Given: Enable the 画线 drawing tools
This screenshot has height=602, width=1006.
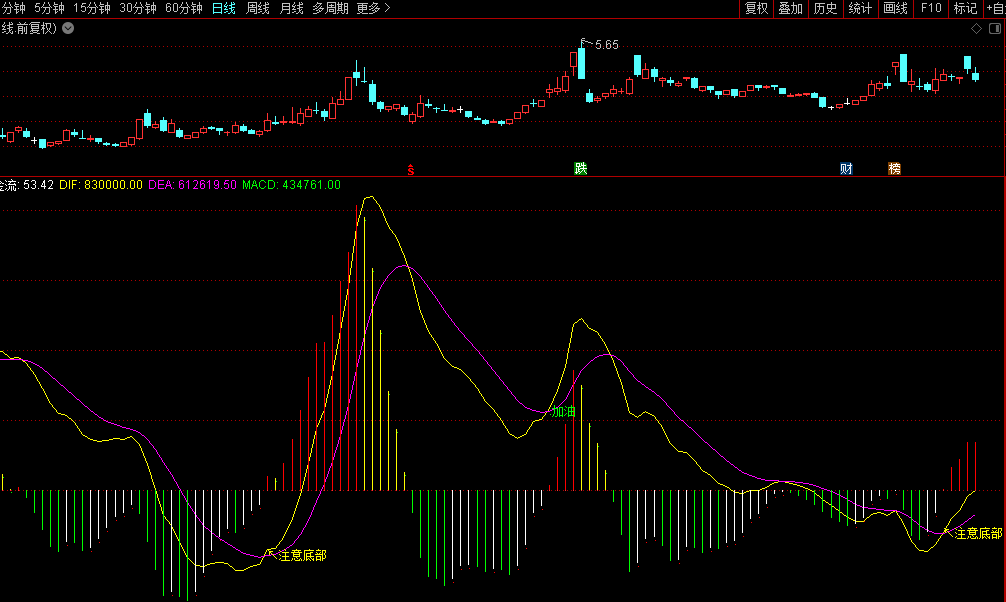Looking at the screenshot, I should pos(895,8).
